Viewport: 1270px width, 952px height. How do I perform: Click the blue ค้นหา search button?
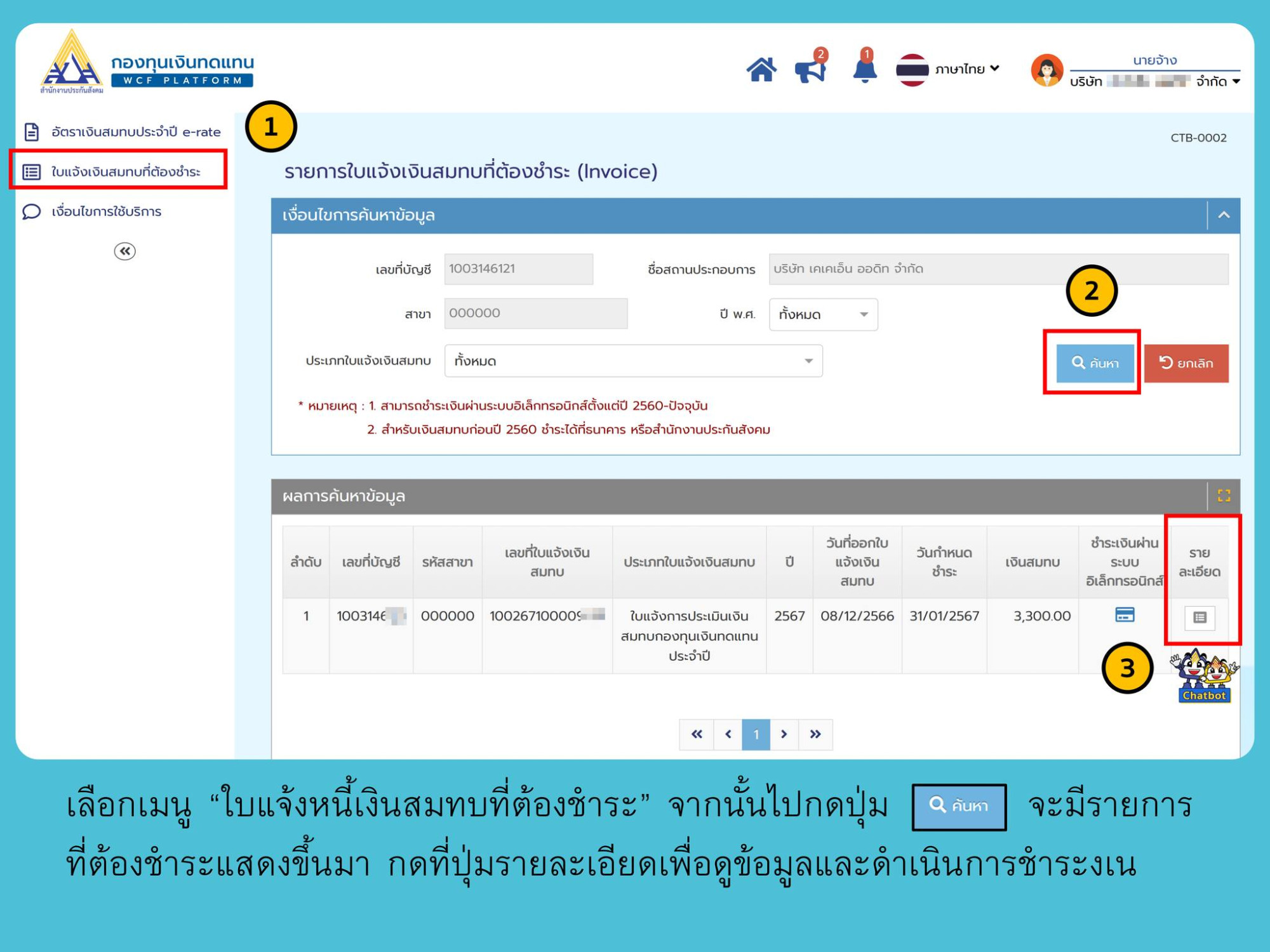[x=1094, y=363]
